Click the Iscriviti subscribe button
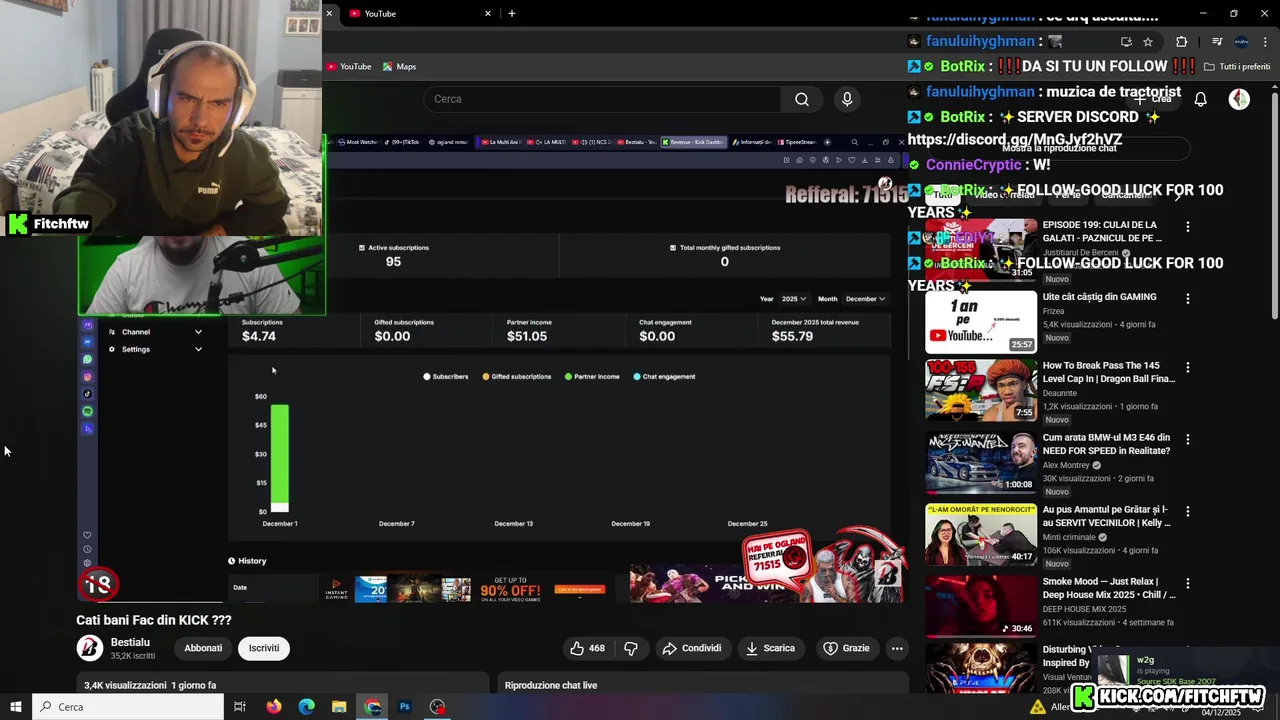 [x=264, y=648]
